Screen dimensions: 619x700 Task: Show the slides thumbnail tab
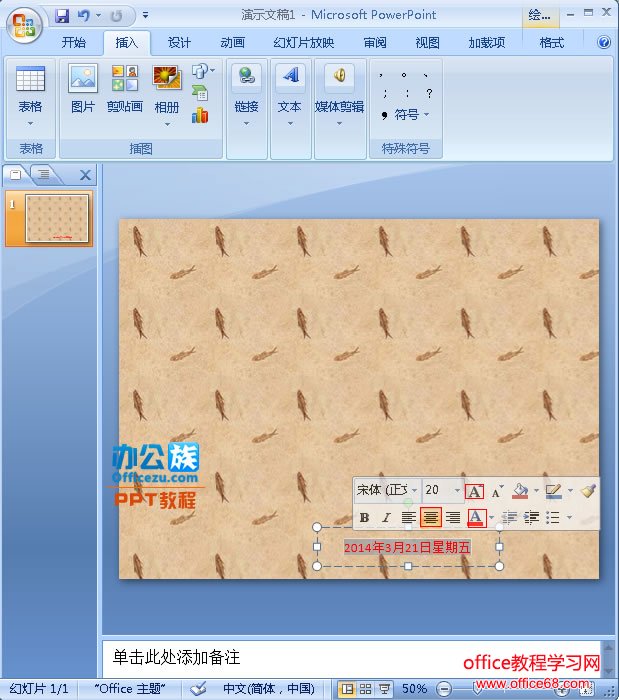click(x=16, y=174)
